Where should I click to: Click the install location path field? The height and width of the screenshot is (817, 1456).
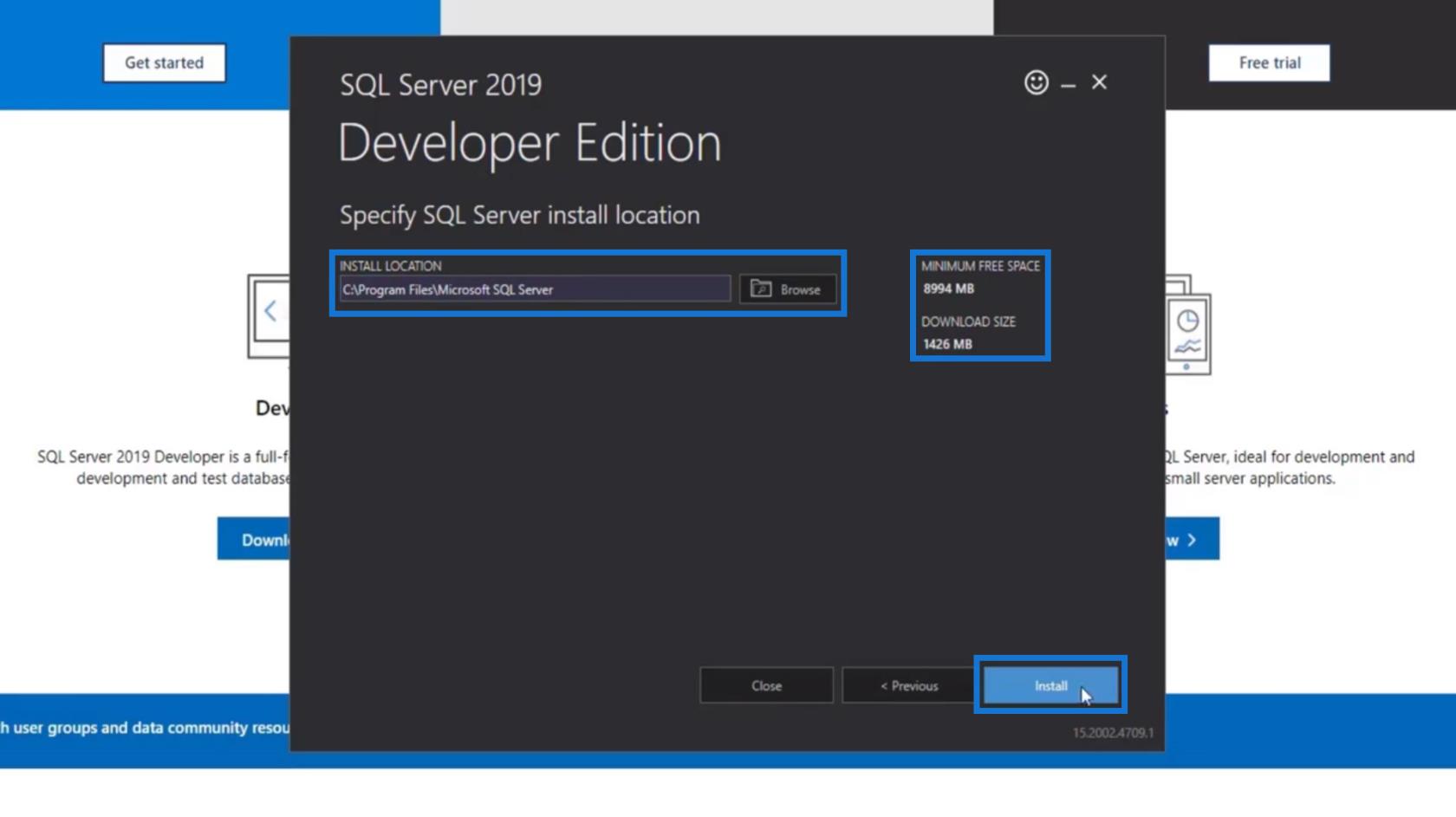tap(535, 289)
